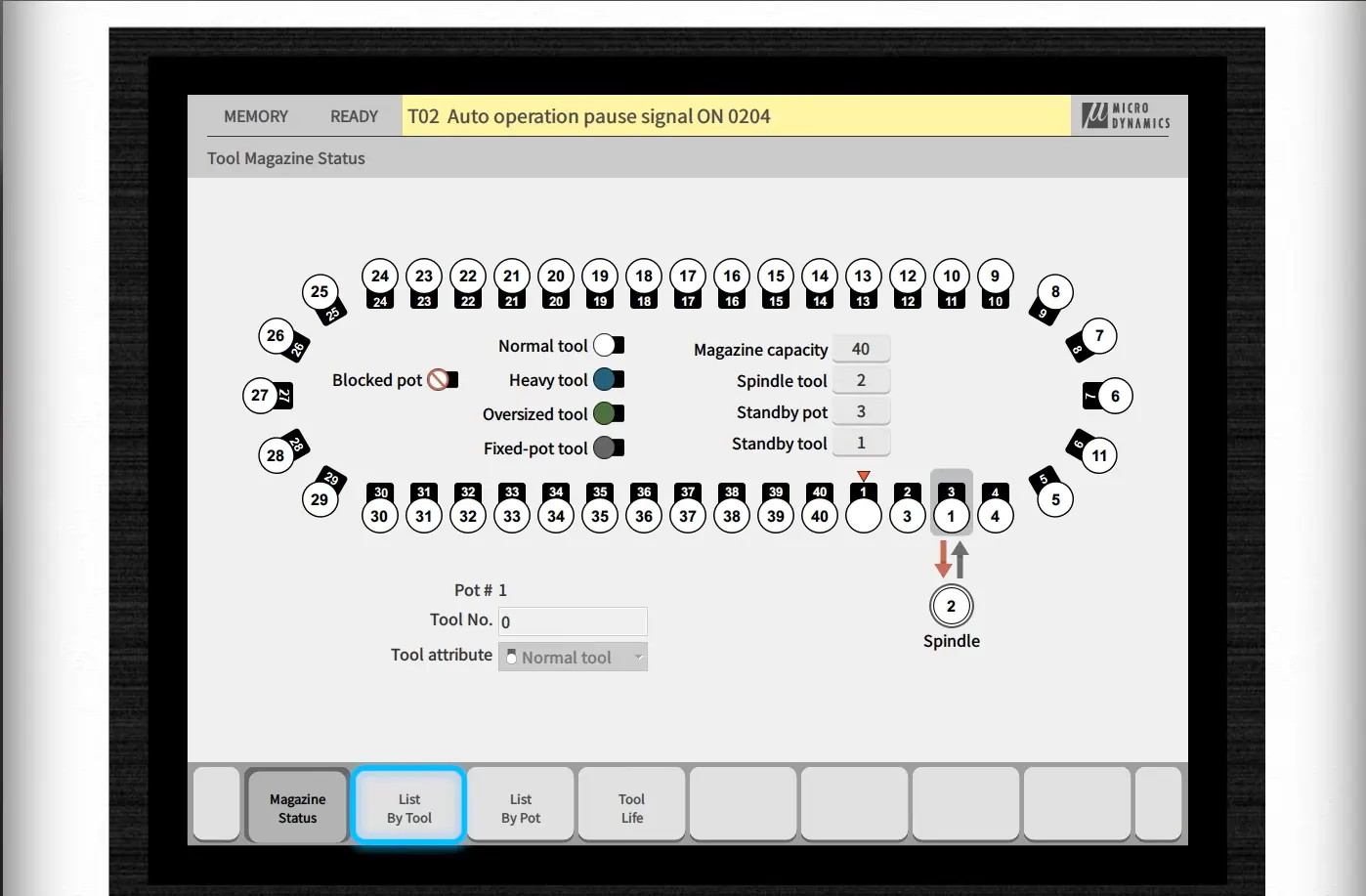The width and height of the screenshot is (1366, 896).
Task: Click the highlighted standby pot 3 icon
Action: click(x=951, y=504)
